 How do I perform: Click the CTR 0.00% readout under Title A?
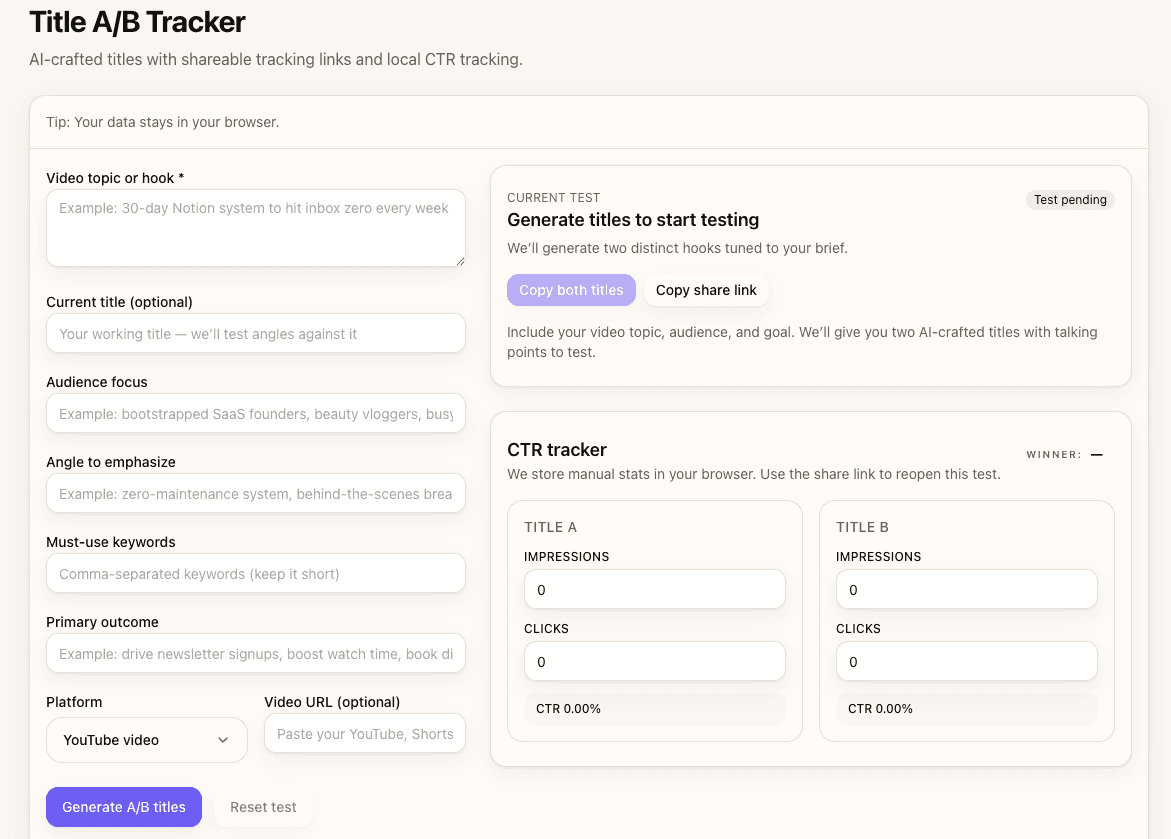coord(654,708)
